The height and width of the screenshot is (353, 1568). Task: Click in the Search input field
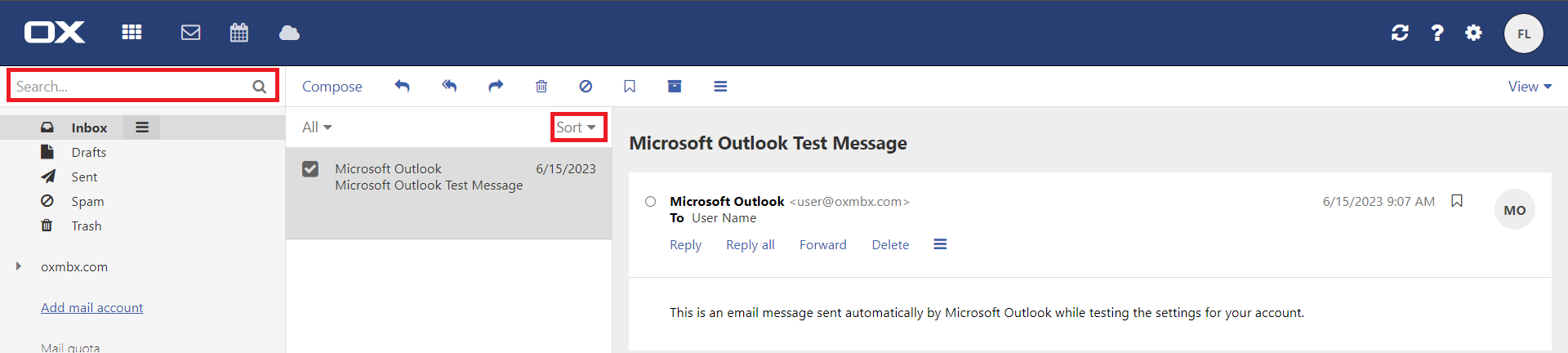pyautogui.click(x=131, y=87)
